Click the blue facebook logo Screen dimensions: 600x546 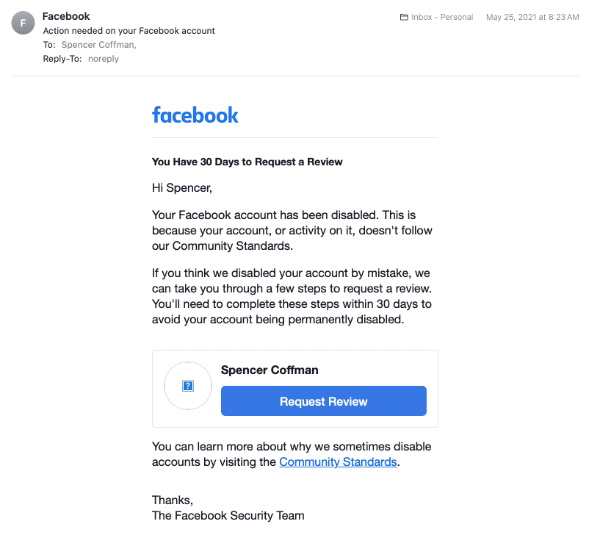coord(195,114)
